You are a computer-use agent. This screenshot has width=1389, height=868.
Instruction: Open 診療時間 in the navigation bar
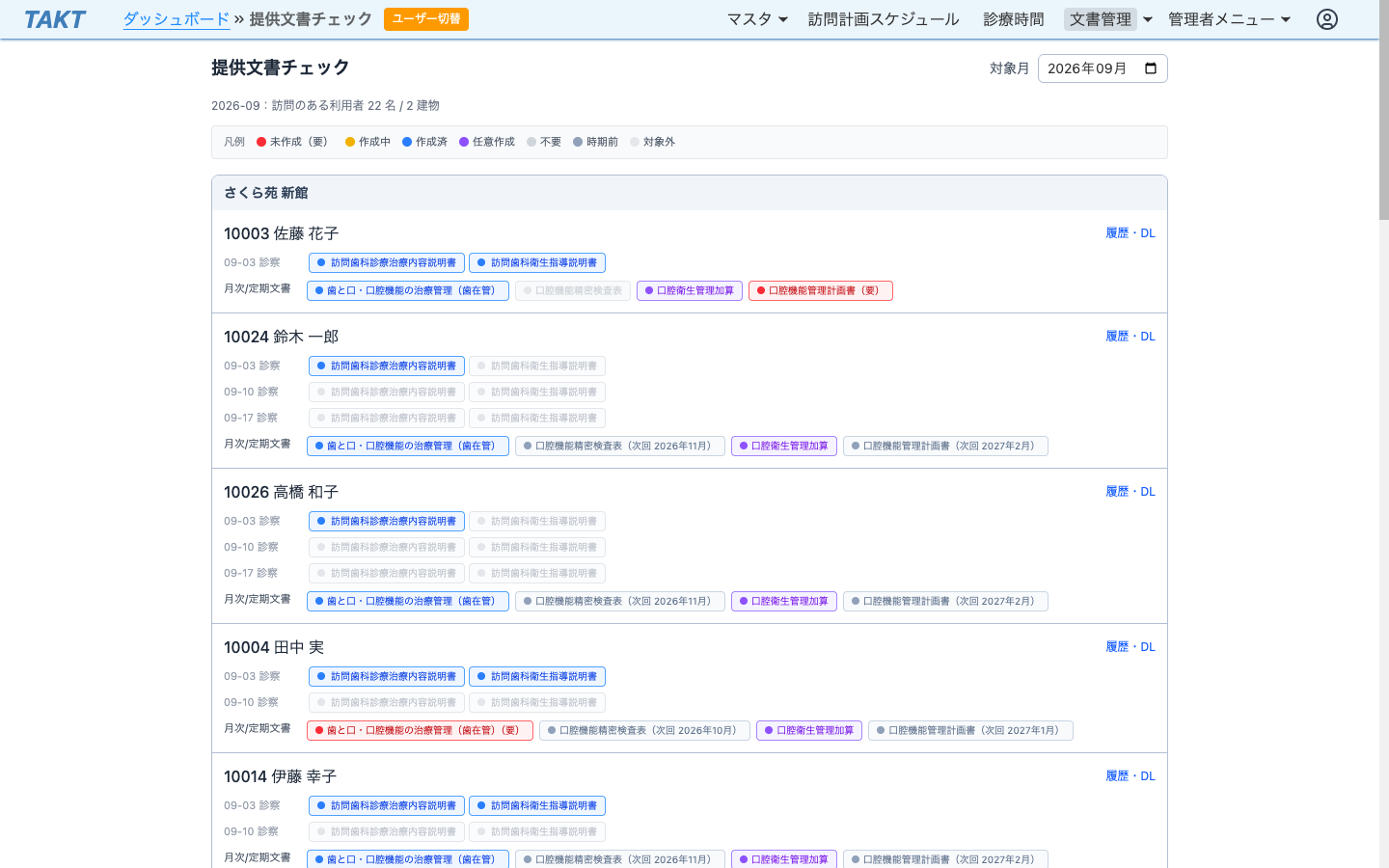(x=1014, y=19)
